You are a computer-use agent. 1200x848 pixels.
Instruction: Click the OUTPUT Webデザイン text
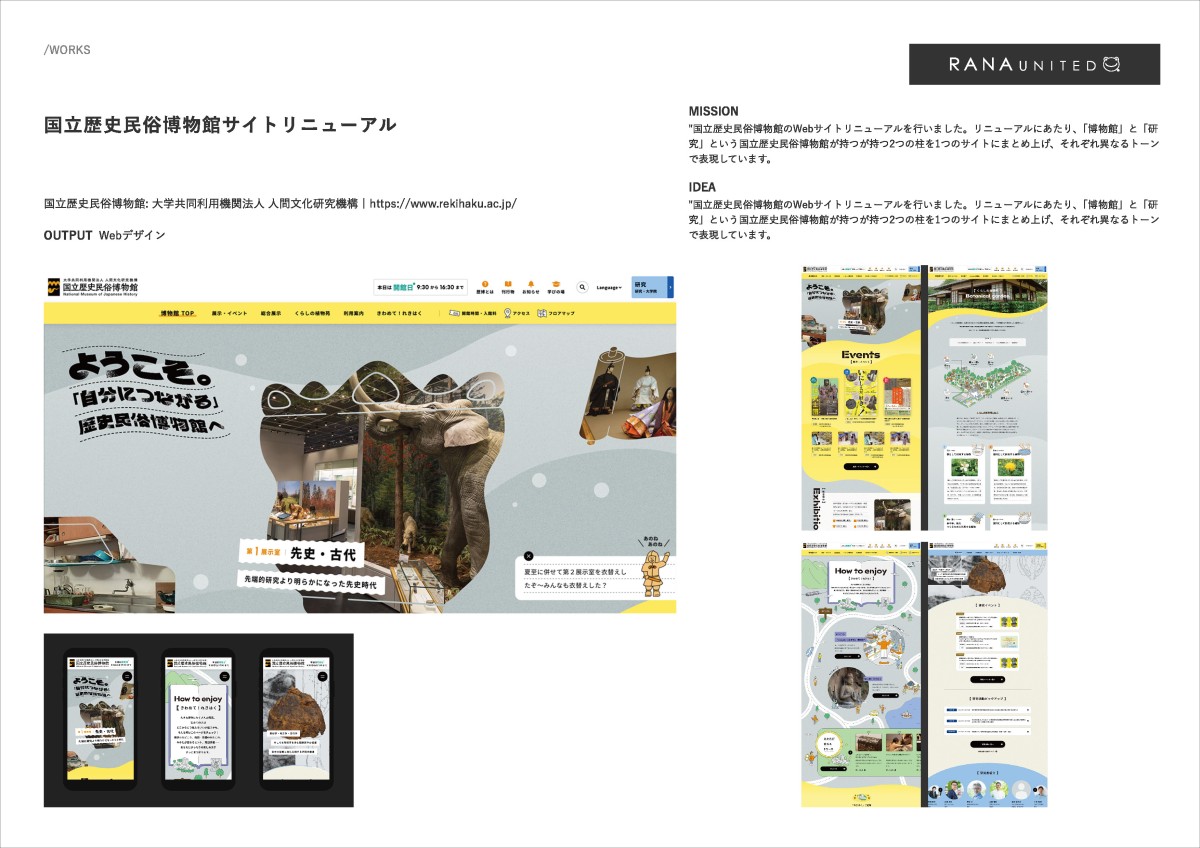tap(105, 235)
